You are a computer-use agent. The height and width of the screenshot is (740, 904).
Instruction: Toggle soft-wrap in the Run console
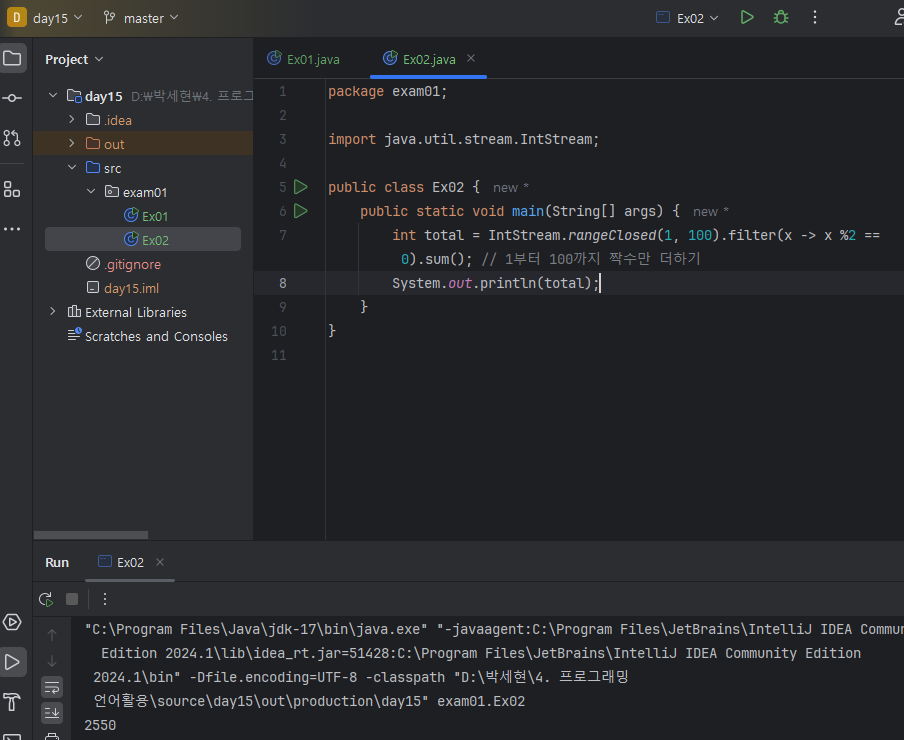click(52, 687)
